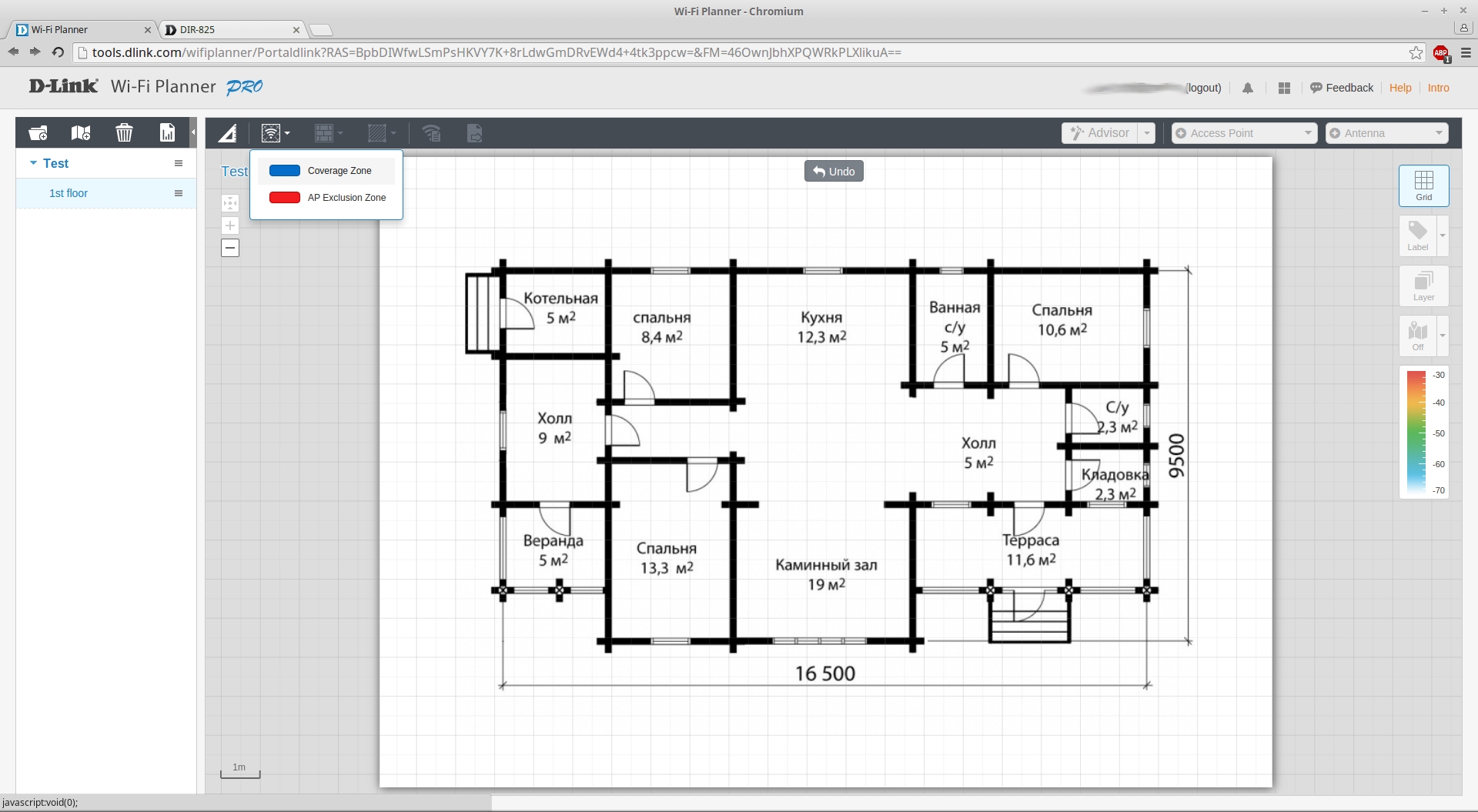Screen dimensions: 1478x812
Task: Click the fit-to-screen view icon
Action: click(x=230, y=203)
